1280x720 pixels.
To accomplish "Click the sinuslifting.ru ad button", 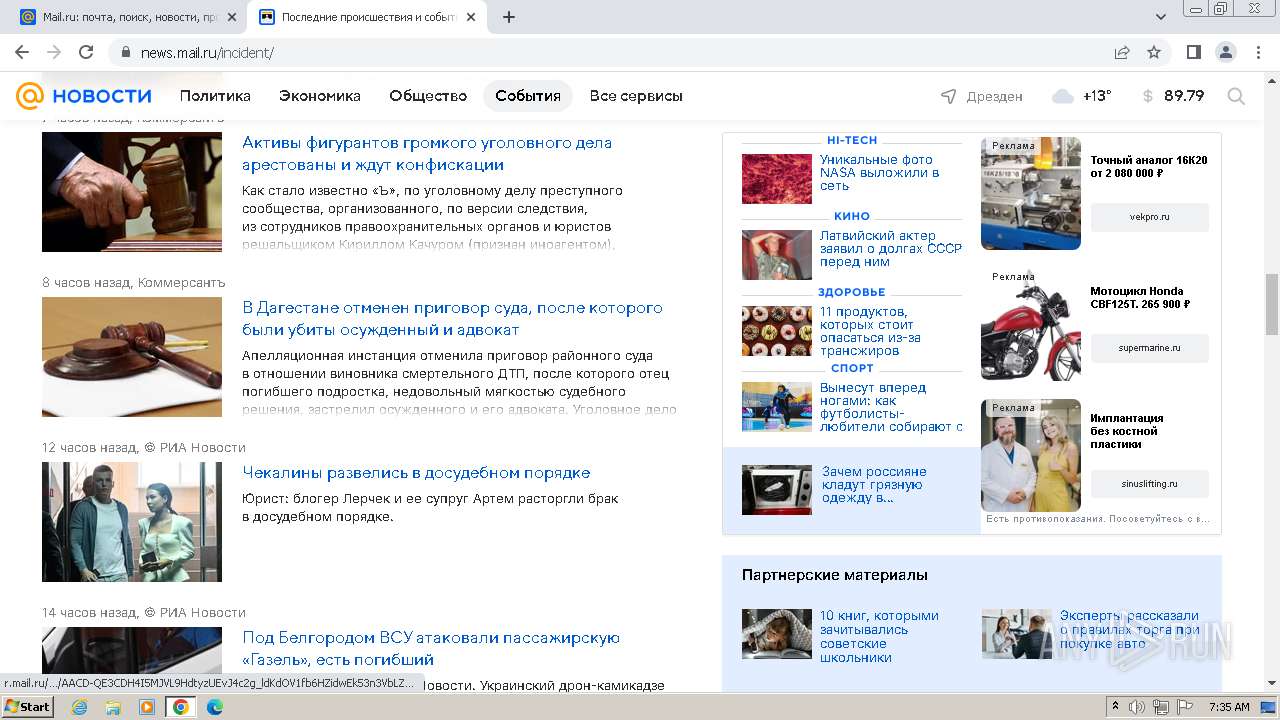I will click(x=1150, y=484).
